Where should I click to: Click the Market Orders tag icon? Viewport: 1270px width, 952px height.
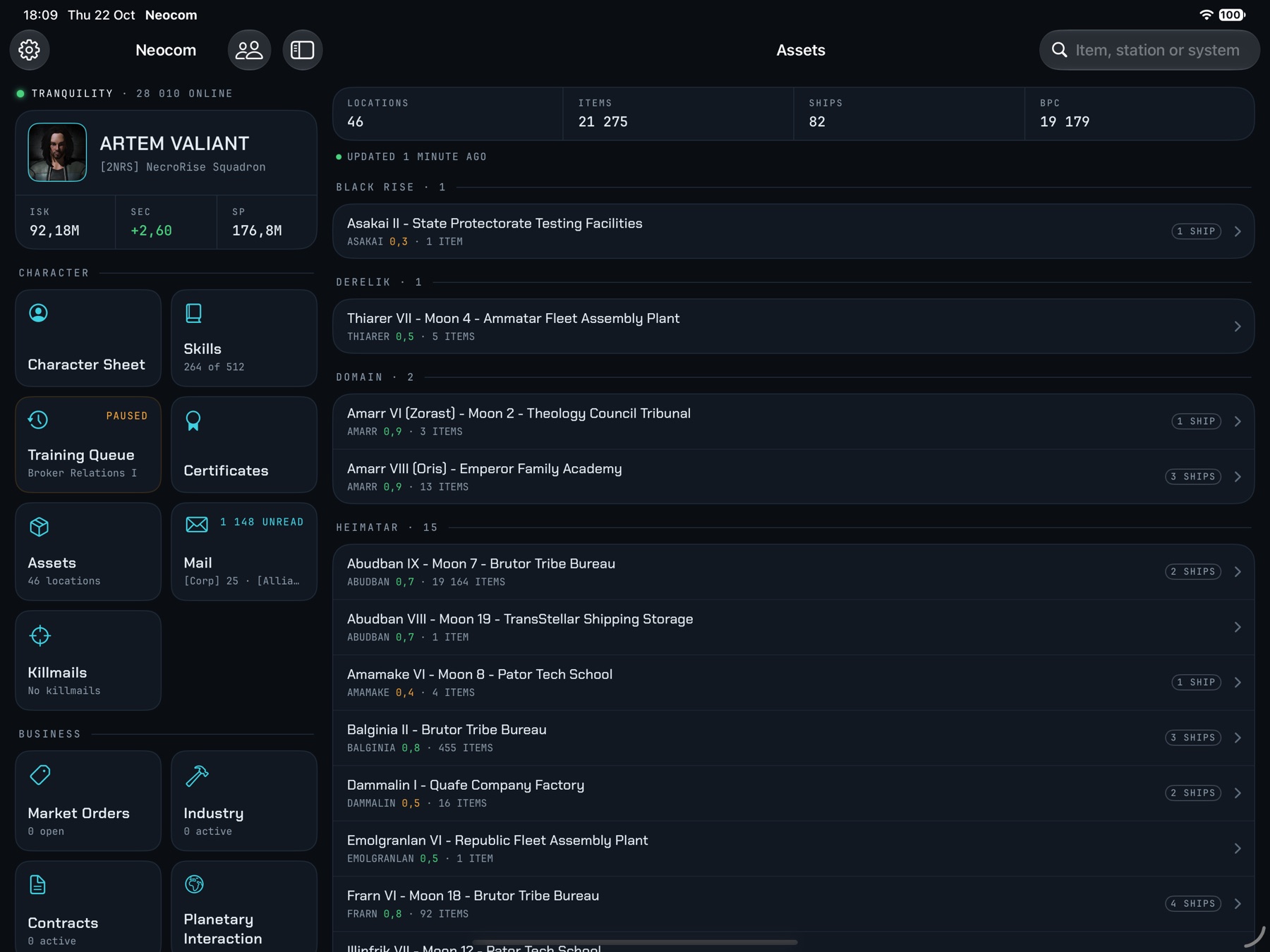(40, 775)
